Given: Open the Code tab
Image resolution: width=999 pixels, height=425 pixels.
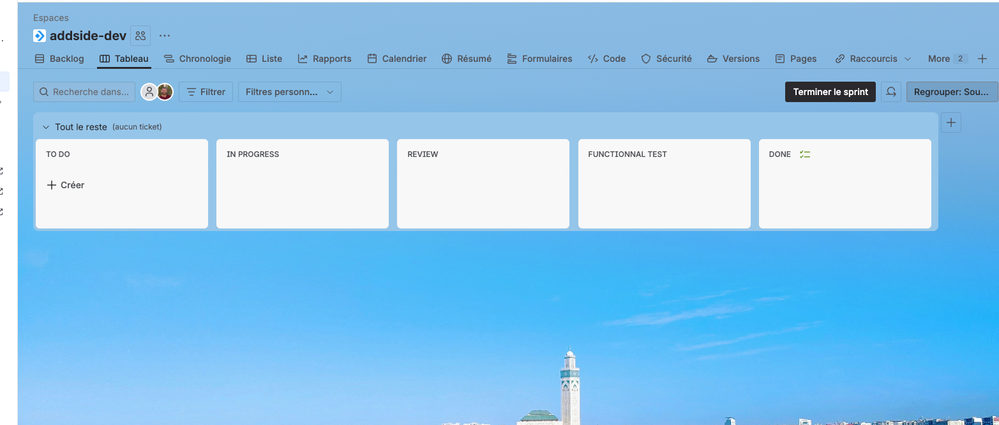Looking at the screenshot, I should pyautogui.click(x=607, y=59).
